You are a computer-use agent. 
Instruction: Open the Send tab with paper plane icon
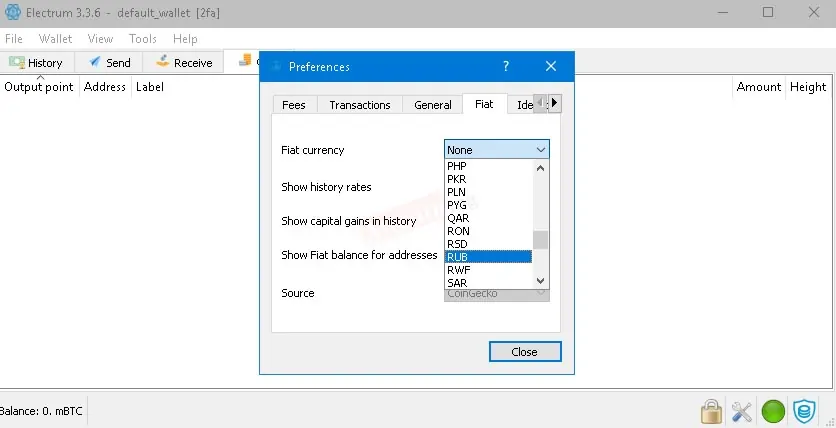point(109,62)
